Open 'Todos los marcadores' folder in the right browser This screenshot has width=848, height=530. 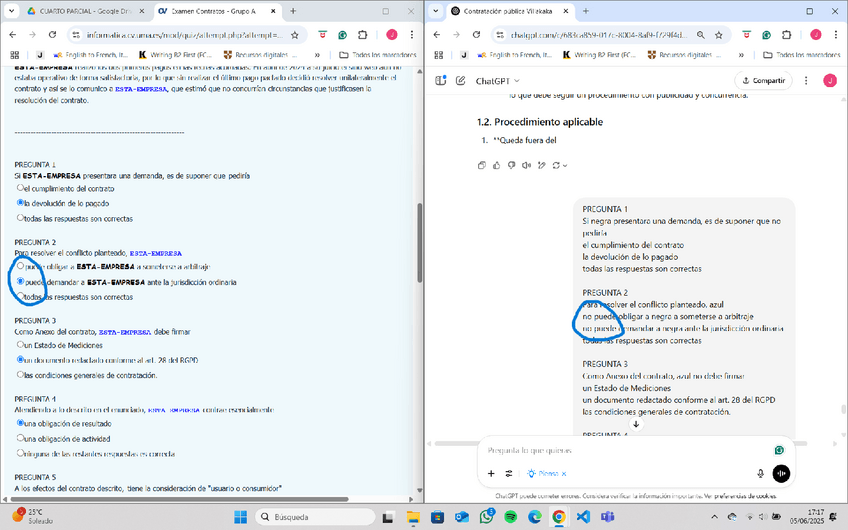click(801, 55)
